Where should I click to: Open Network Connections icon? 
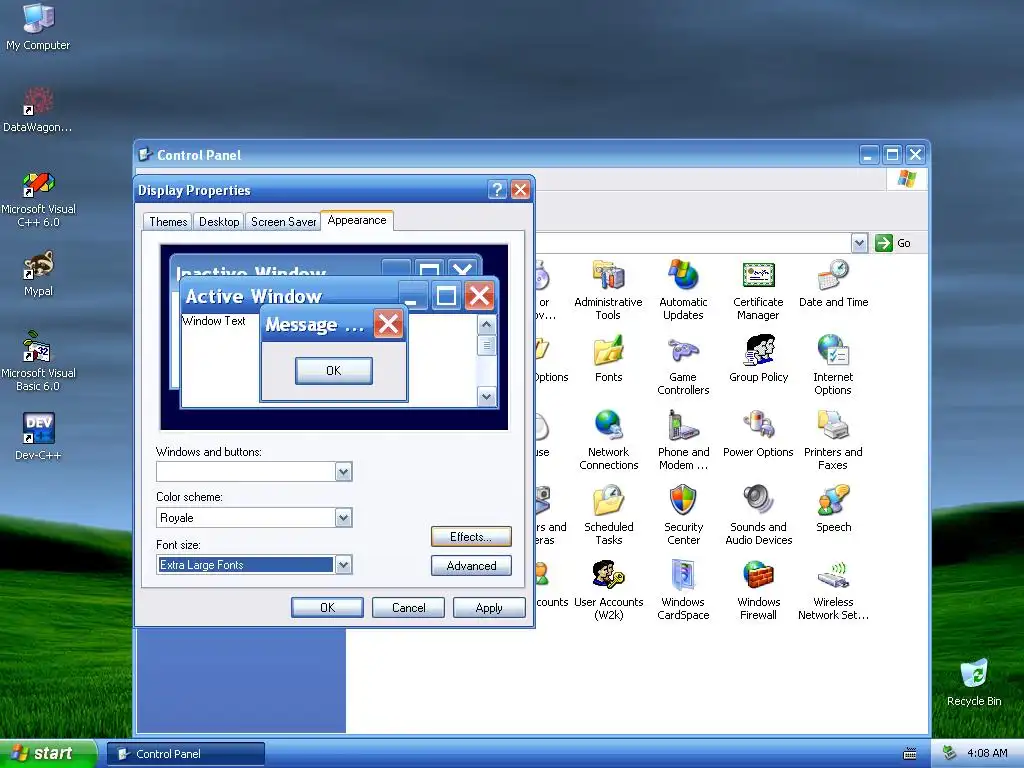[608, 440]
